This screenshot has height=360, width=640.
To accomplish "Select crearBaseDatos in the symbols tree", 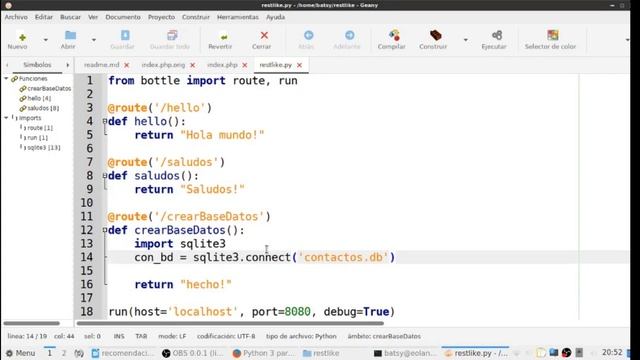I will click(x=49, y=89).
